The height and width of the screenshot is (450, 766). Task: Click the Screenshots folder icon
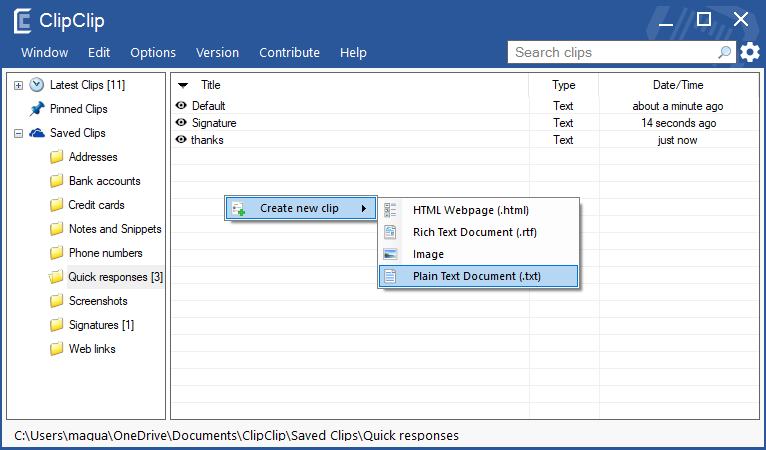57,301
